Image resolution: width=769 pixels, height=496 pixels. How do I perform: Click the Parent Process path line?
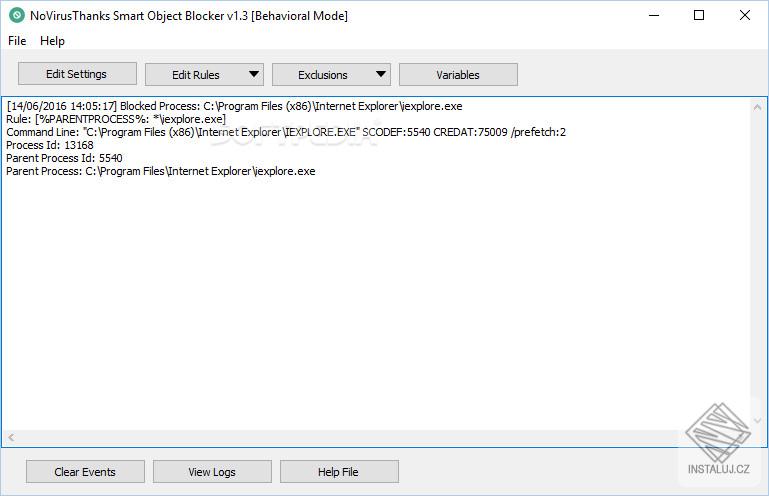(161, 171)
